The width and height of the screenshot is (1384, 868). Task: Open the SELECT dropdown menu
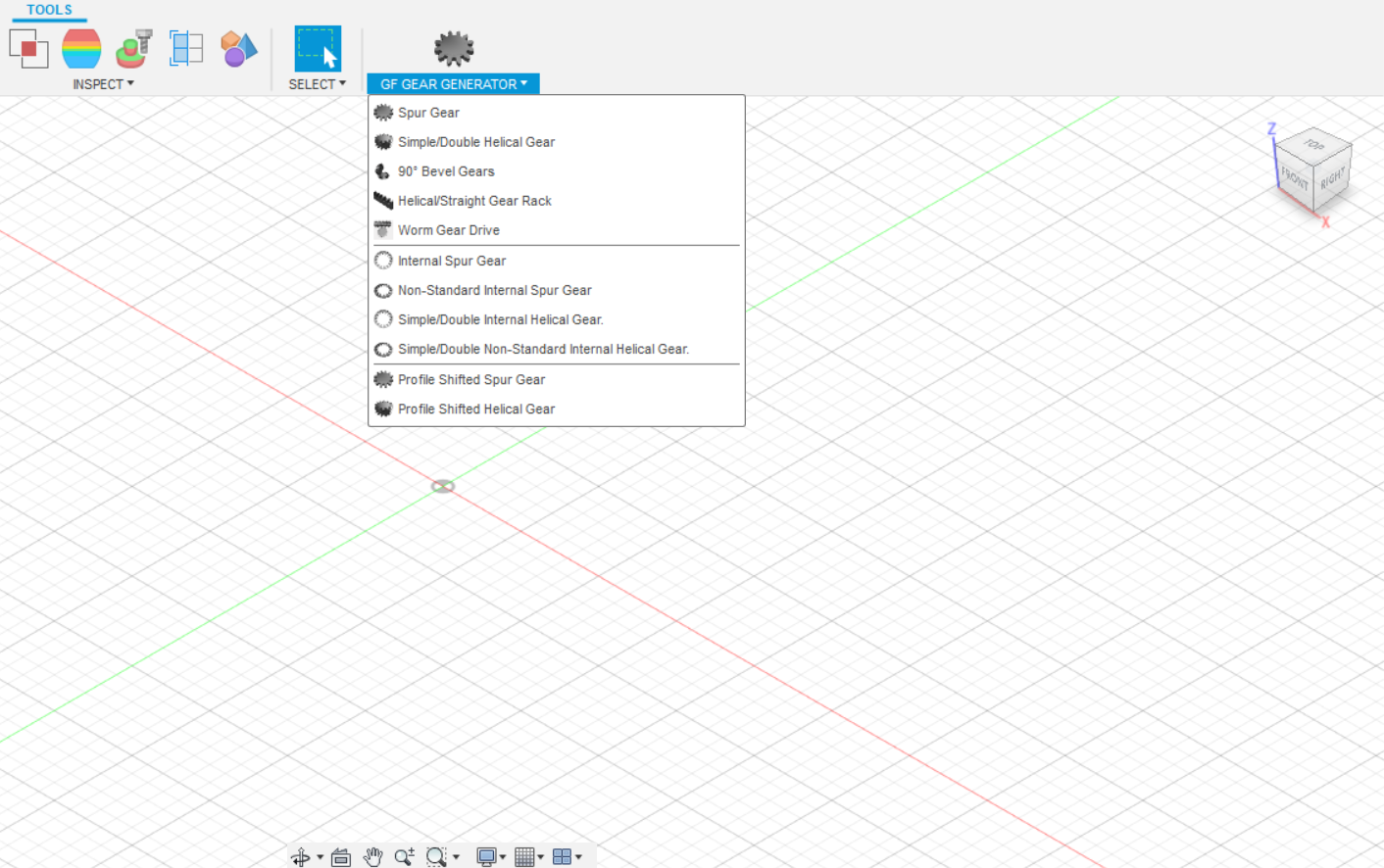tap(317, 84)
